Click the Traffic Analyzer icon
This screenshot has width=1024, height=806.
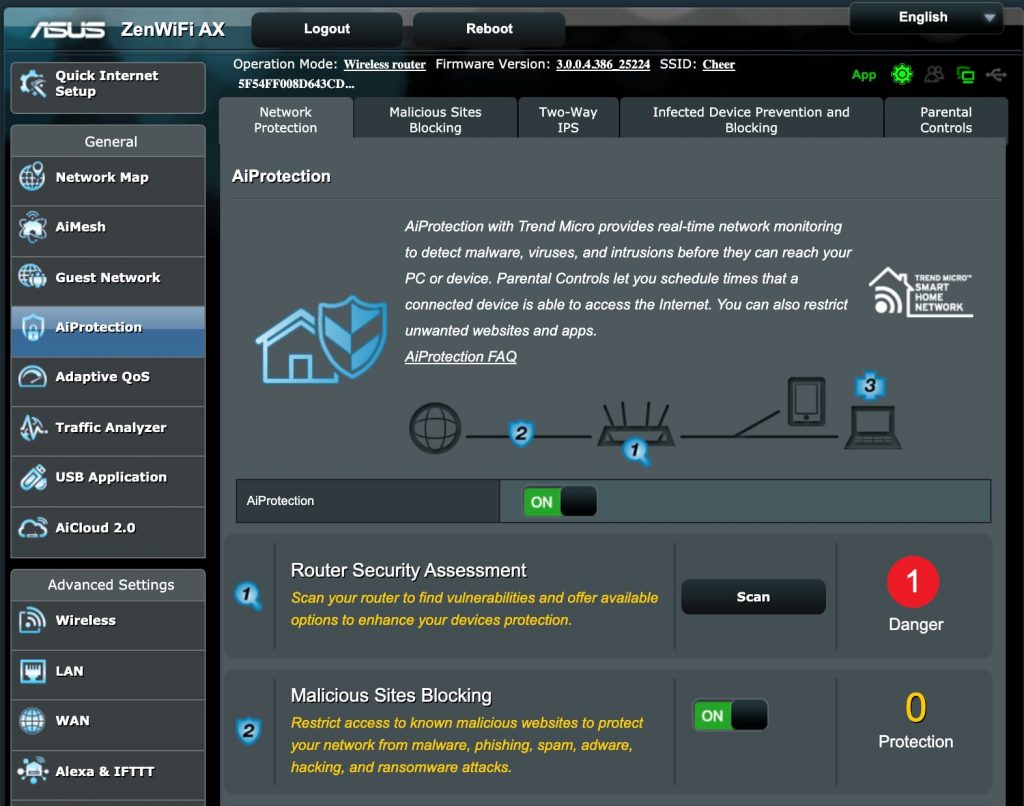(x=32, y=427)
